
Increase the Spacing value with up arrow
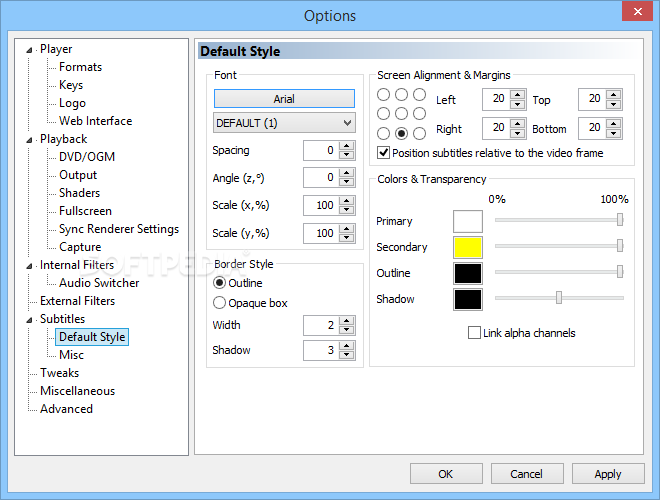346,146
